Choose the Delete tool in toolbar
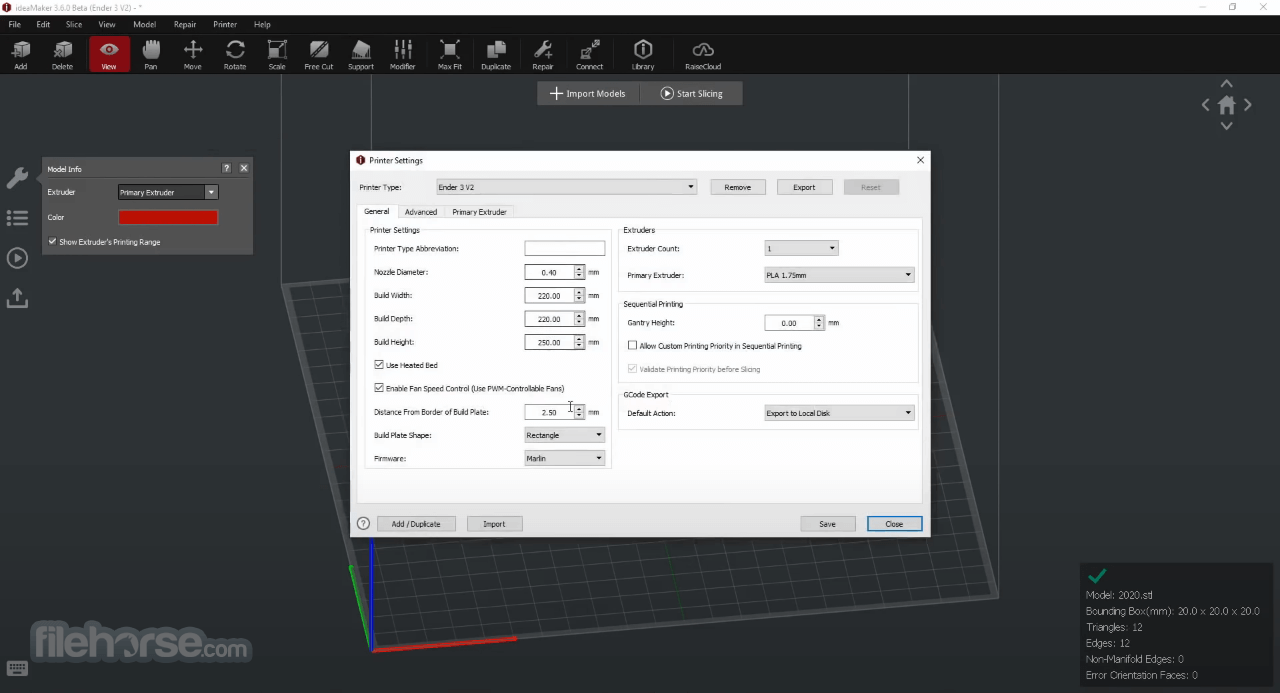Screen dimensions: 1280x693 62,54
